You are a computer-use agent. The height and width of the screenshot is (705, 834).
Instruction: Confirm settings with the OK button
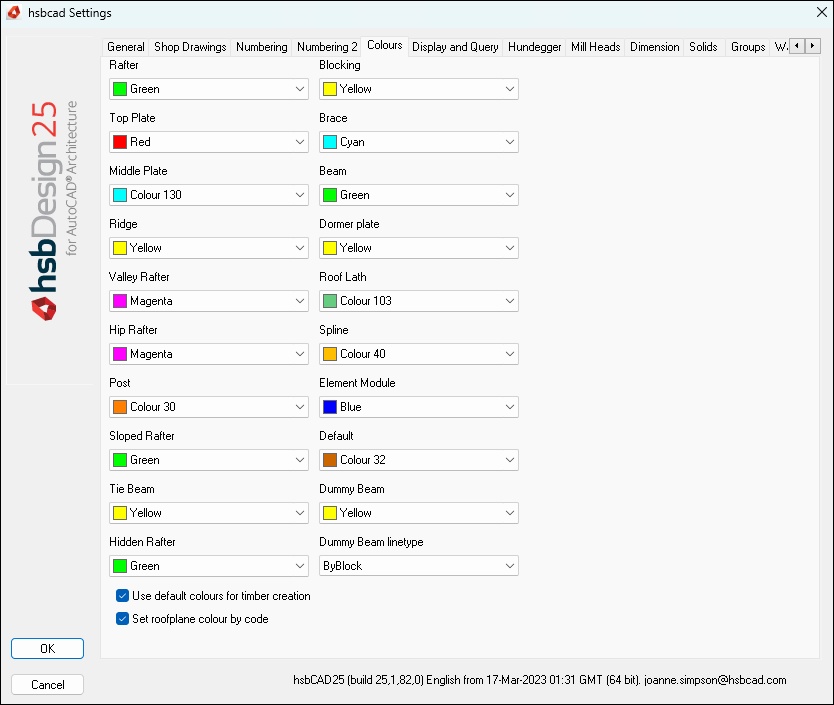tap(47, 649)
